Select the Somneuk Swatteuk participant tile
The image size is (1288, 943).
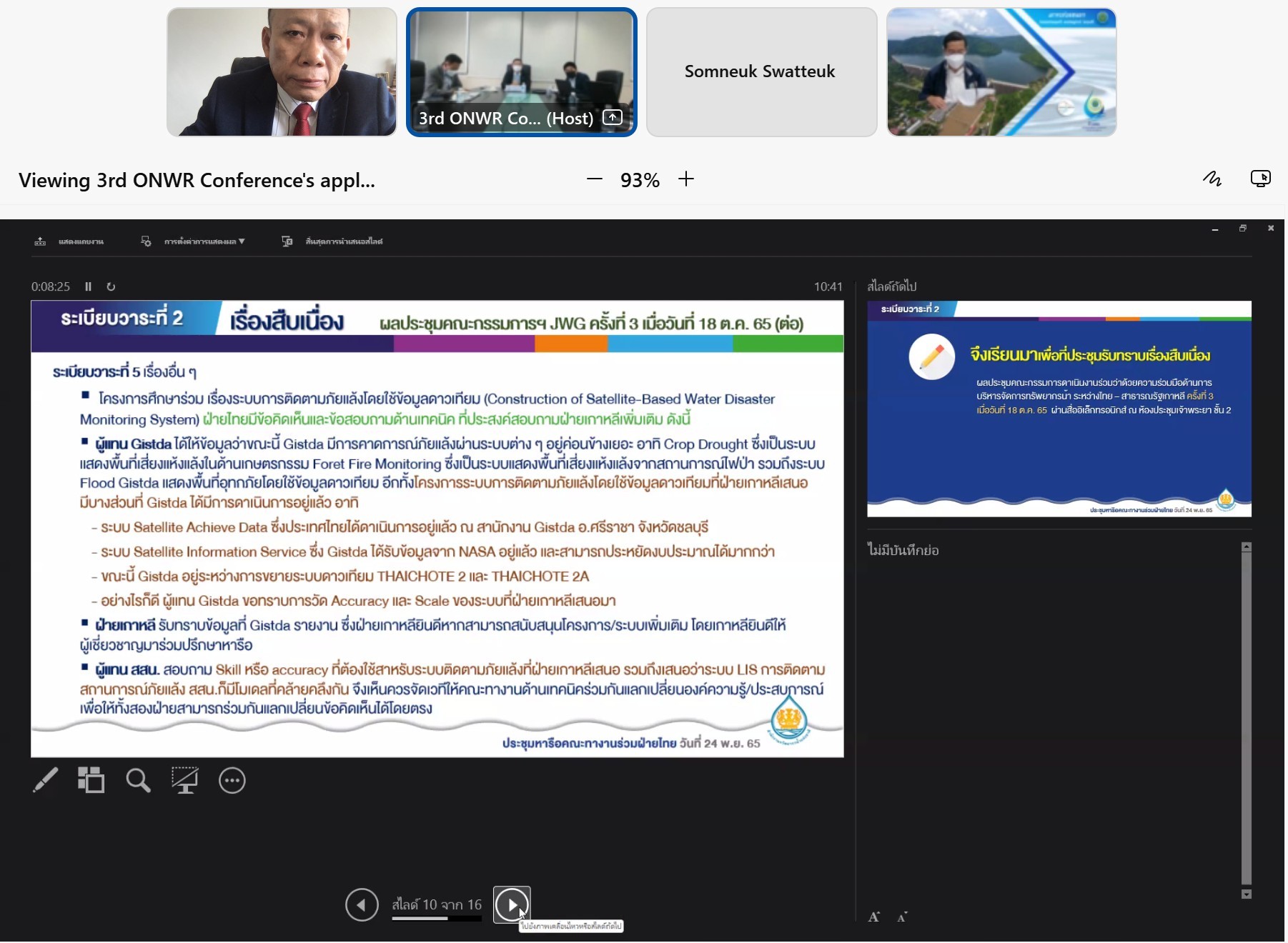click(761, 72)
